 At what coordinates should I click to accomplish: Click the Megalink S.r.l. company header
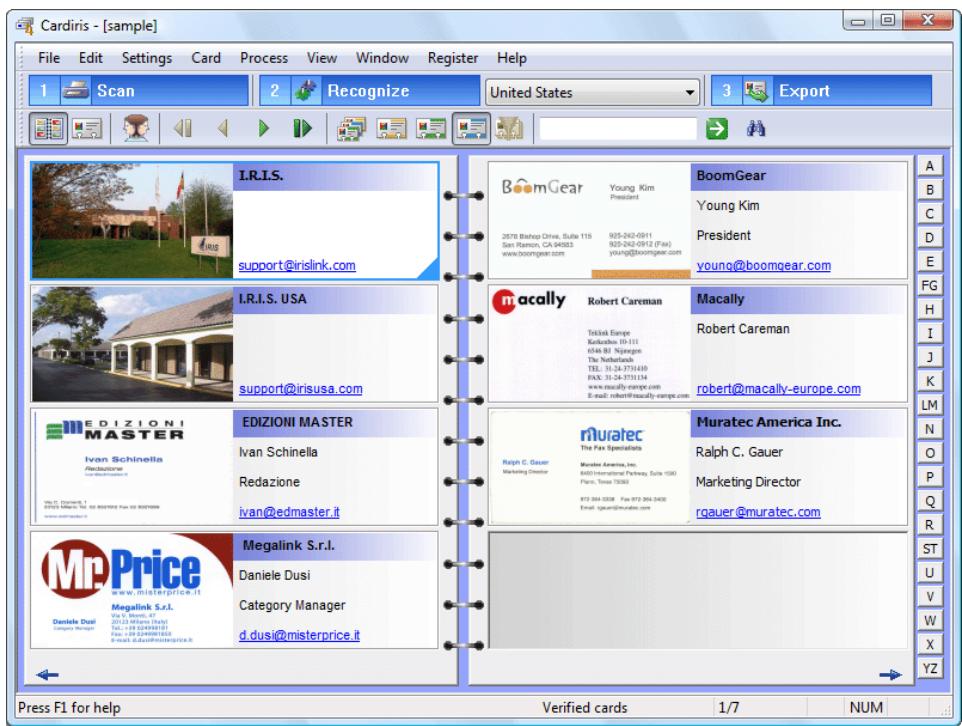pyautogui.click(x=336, y=546)
